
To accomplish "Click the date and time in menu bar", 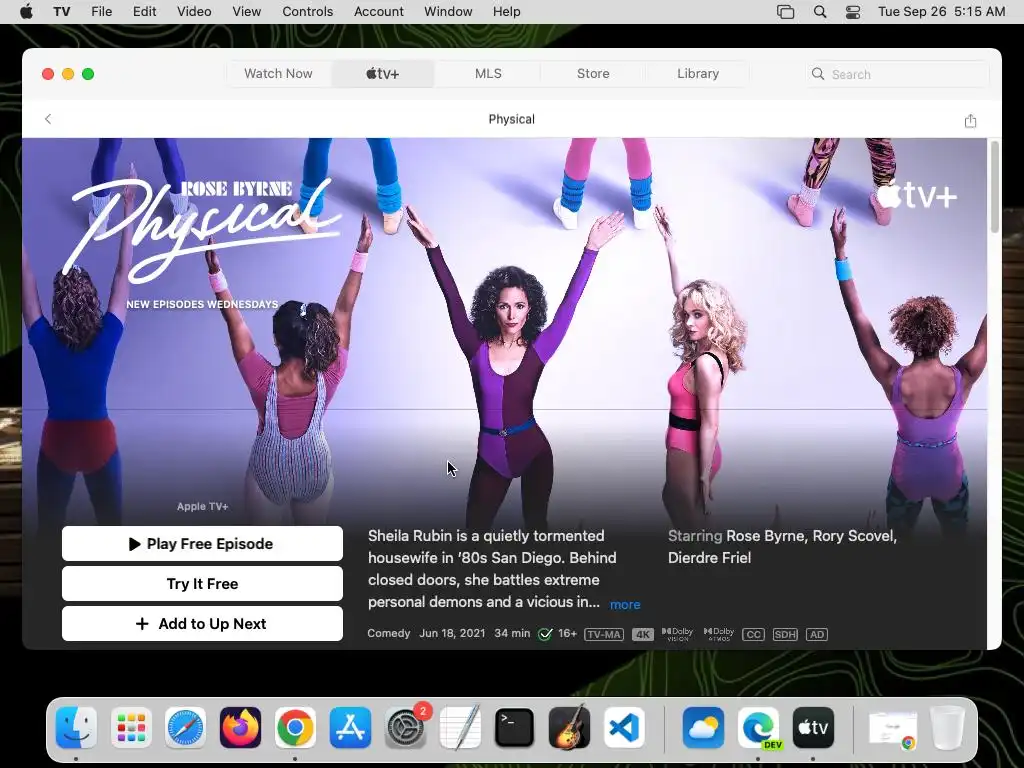I will tap(941, 12).
